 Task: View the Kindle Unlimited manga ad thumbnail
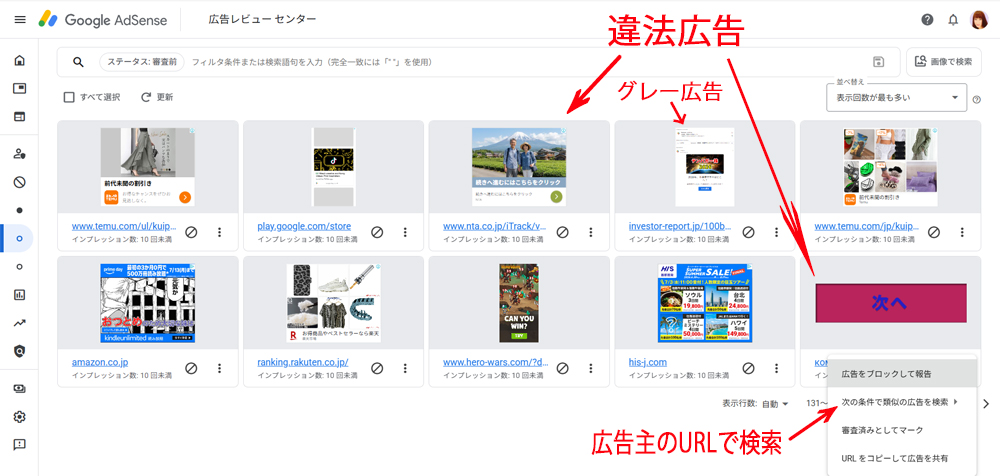coord(147,302)
